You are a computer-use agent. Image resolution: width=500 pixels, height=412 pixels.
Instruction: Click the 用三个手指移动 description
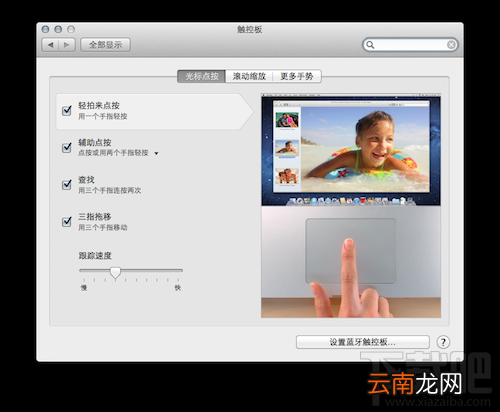pyautogui.click(x=103, y=227)
